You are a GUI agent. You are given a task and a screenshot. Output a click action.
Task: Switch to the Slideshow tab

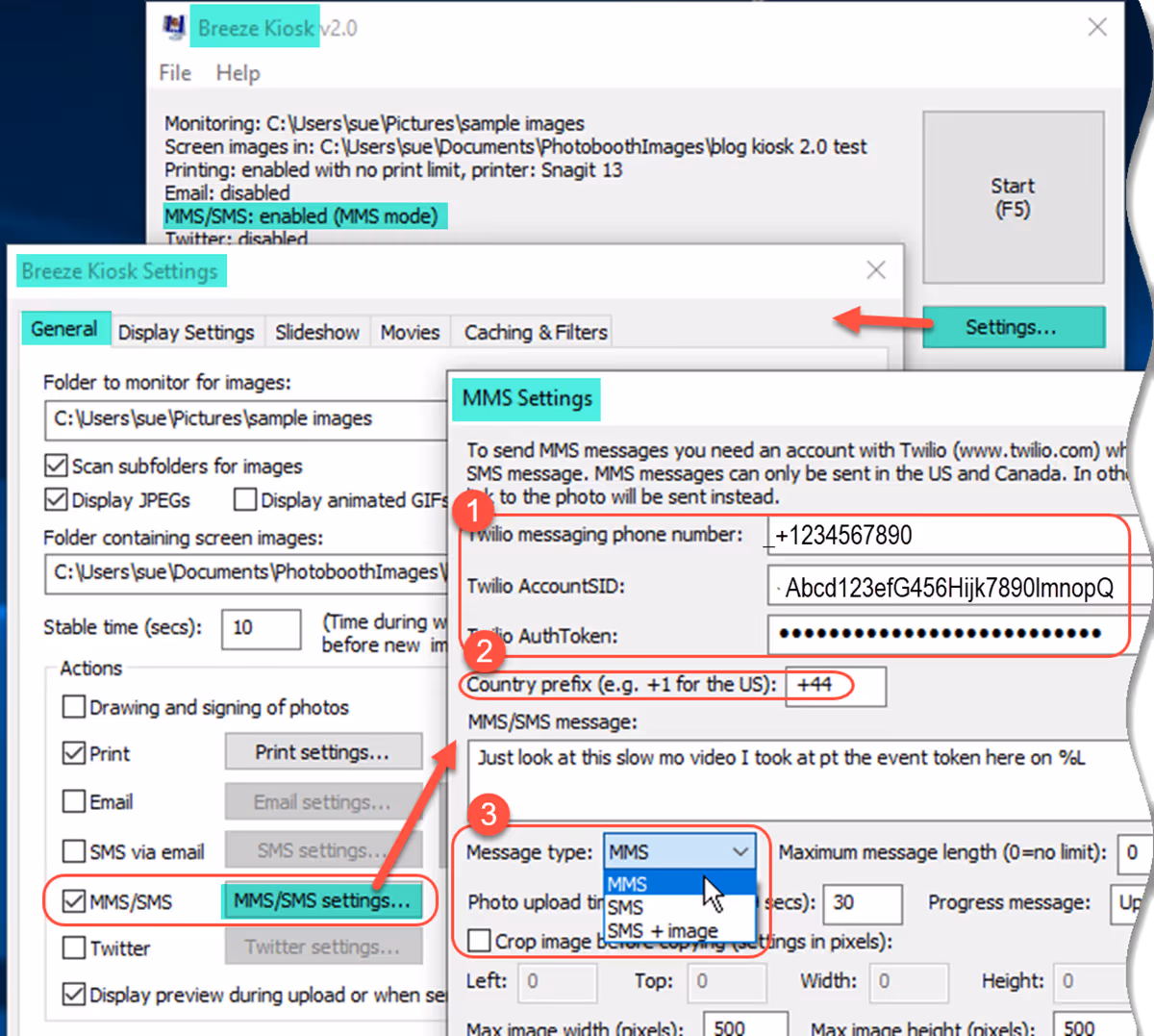pos(317,332)
